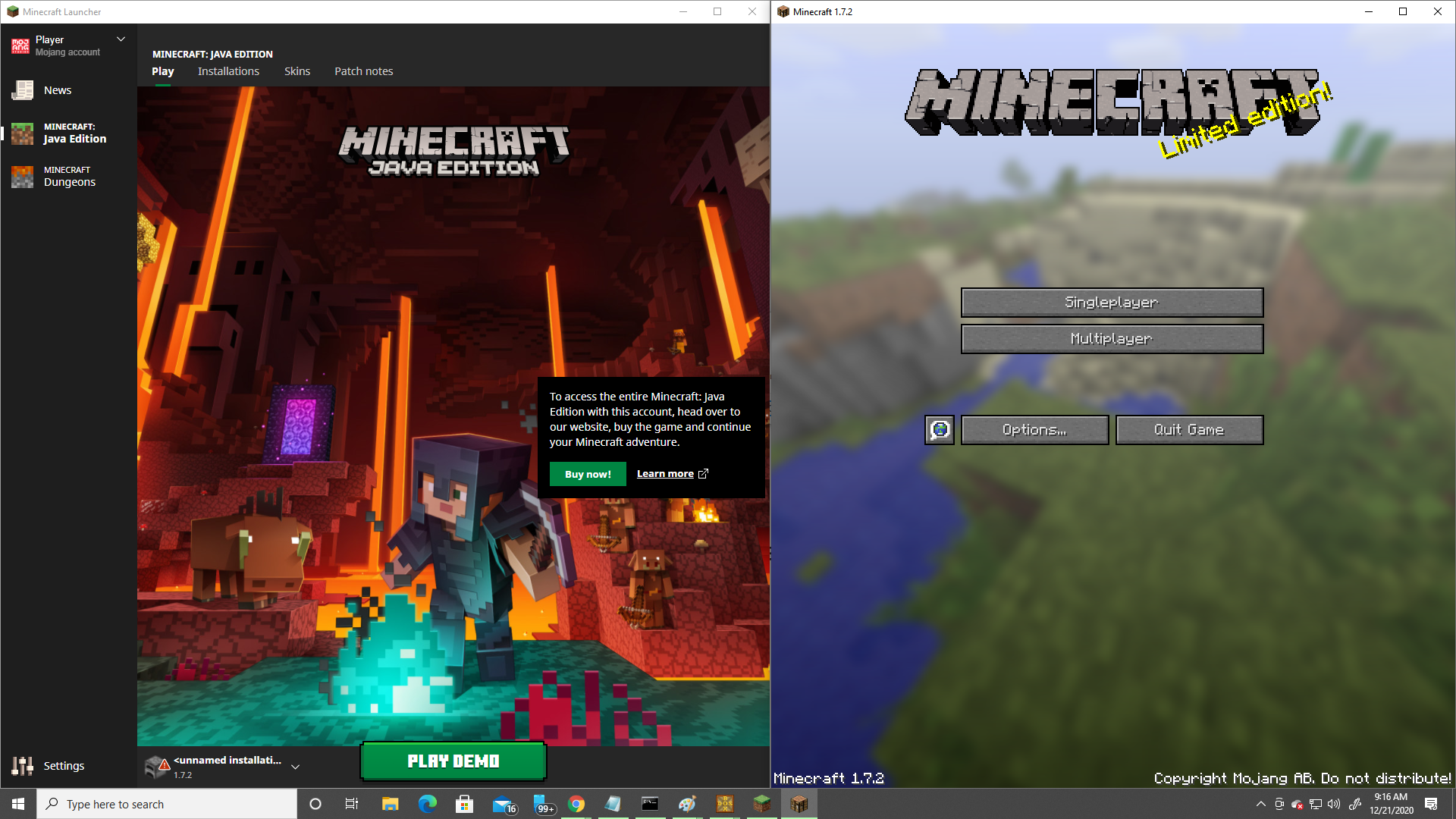Click the Options button in game menu
Image resolution: width=1456 pixels, height=819 pixels.
(1034, 429)
